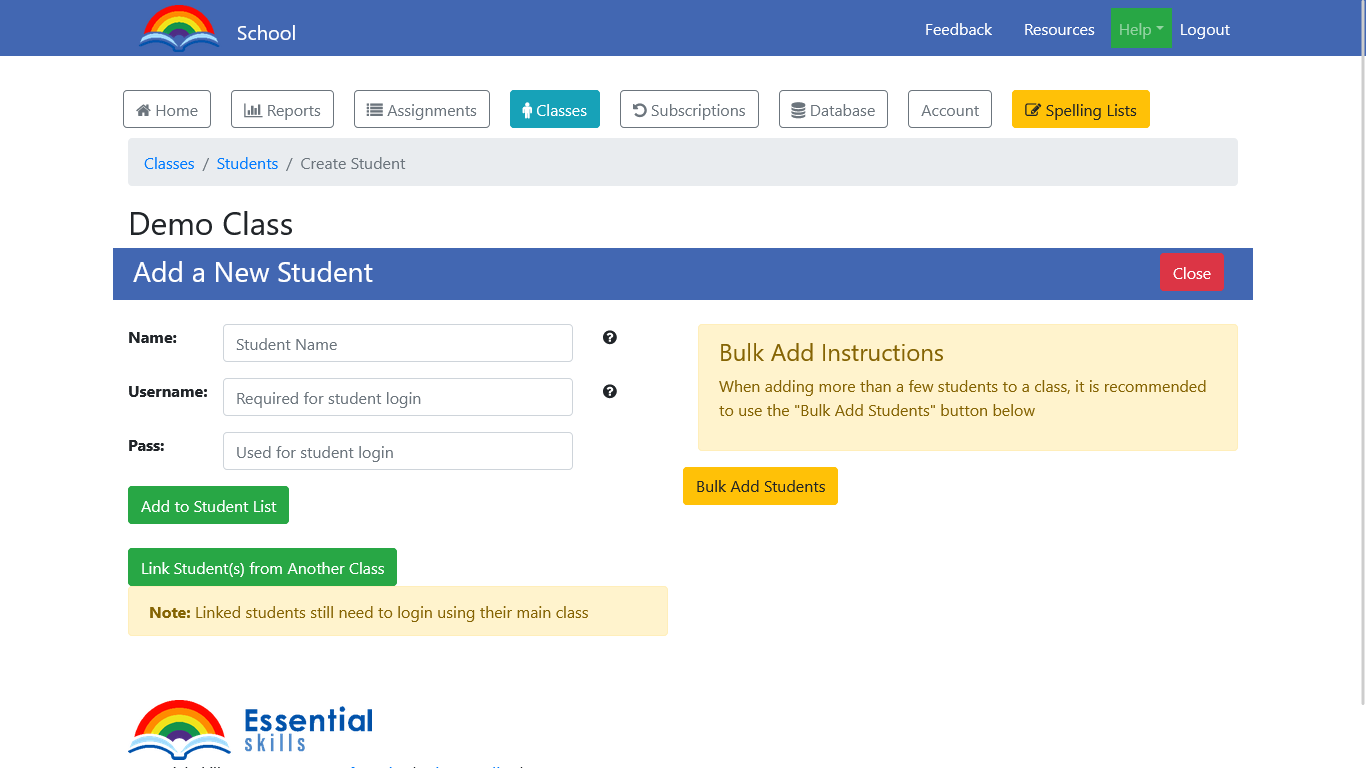Open the Account tab
This screenshot has height=768, width=1366.
coord(950,110)
